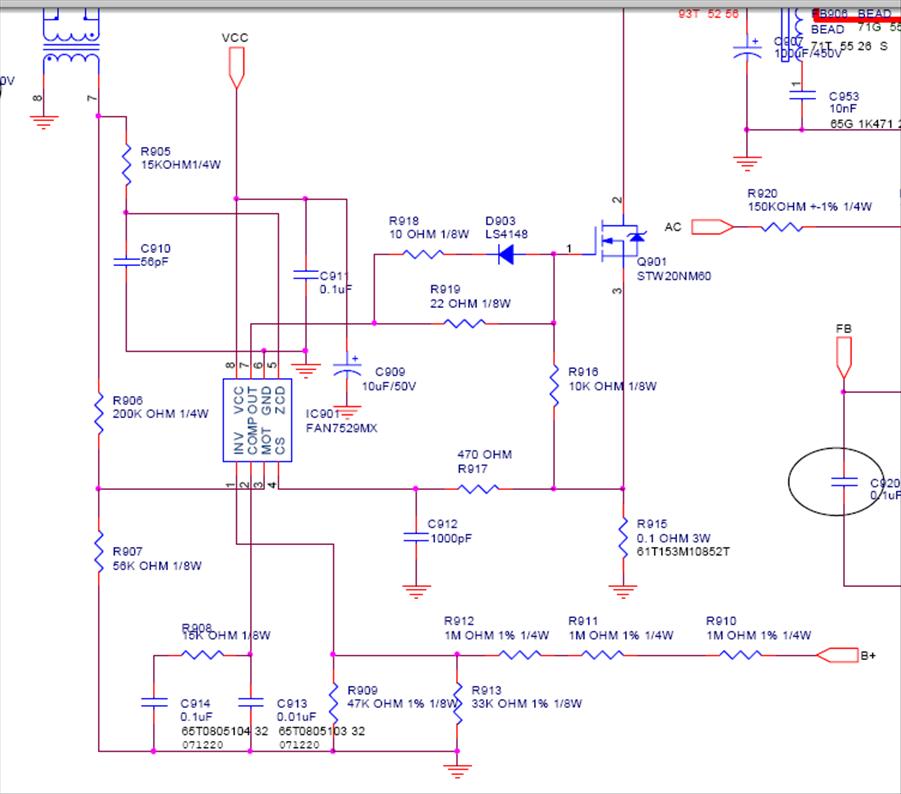Click the "47K OHM 1% 1/8W" value text

coord(402,704)
